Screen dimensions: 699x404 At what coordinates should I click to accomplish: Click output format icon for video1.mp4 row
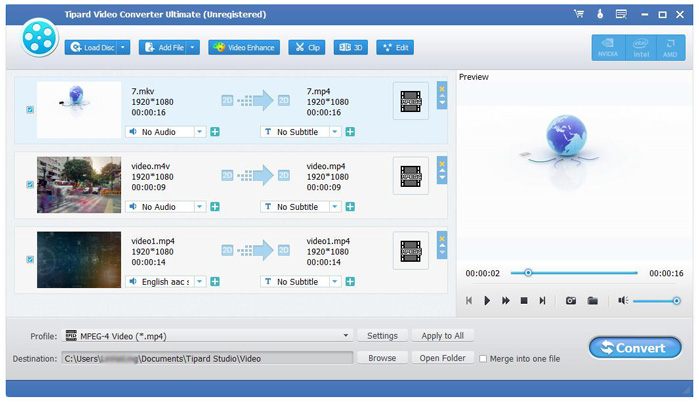tap(411, 251)
